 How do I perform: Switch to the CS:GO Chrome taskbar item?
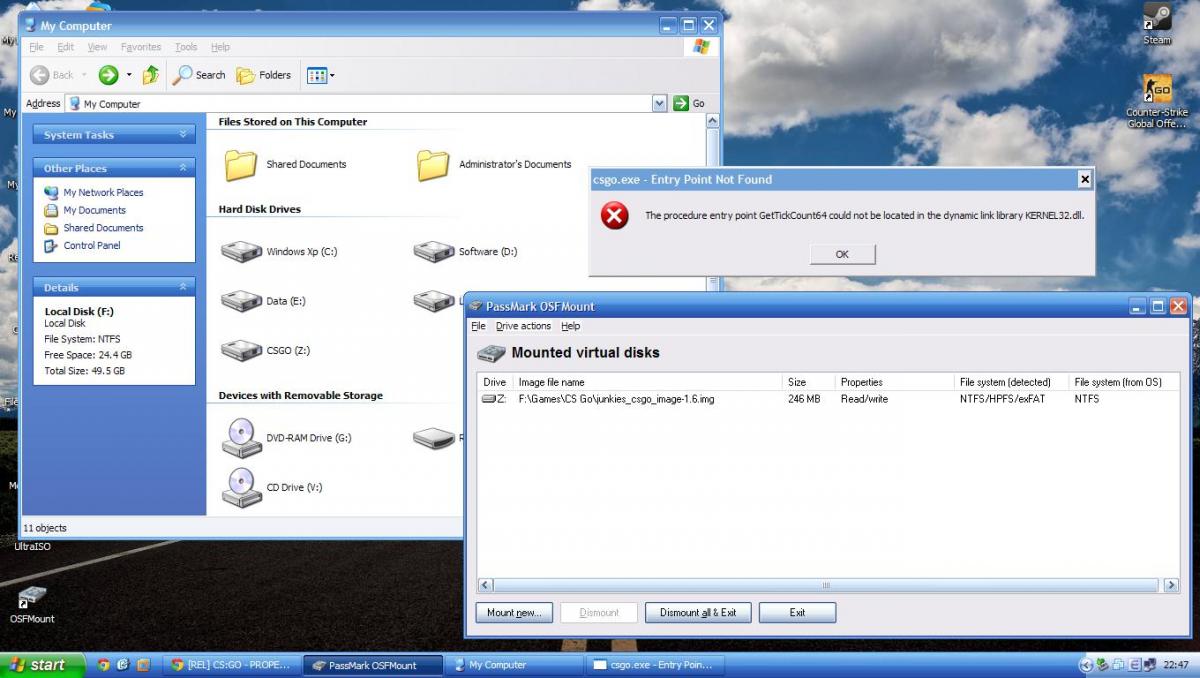231,665
